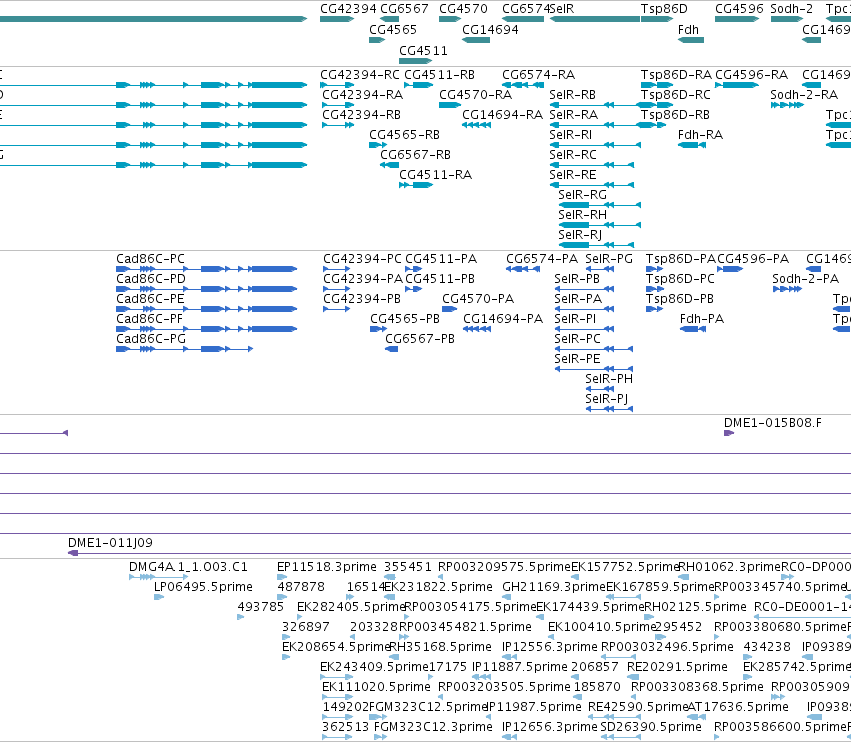Image resolution: width=851 pixels, height=742 pixels.
Task: Click protein CG4511-PB label
Action: [440, 279]
